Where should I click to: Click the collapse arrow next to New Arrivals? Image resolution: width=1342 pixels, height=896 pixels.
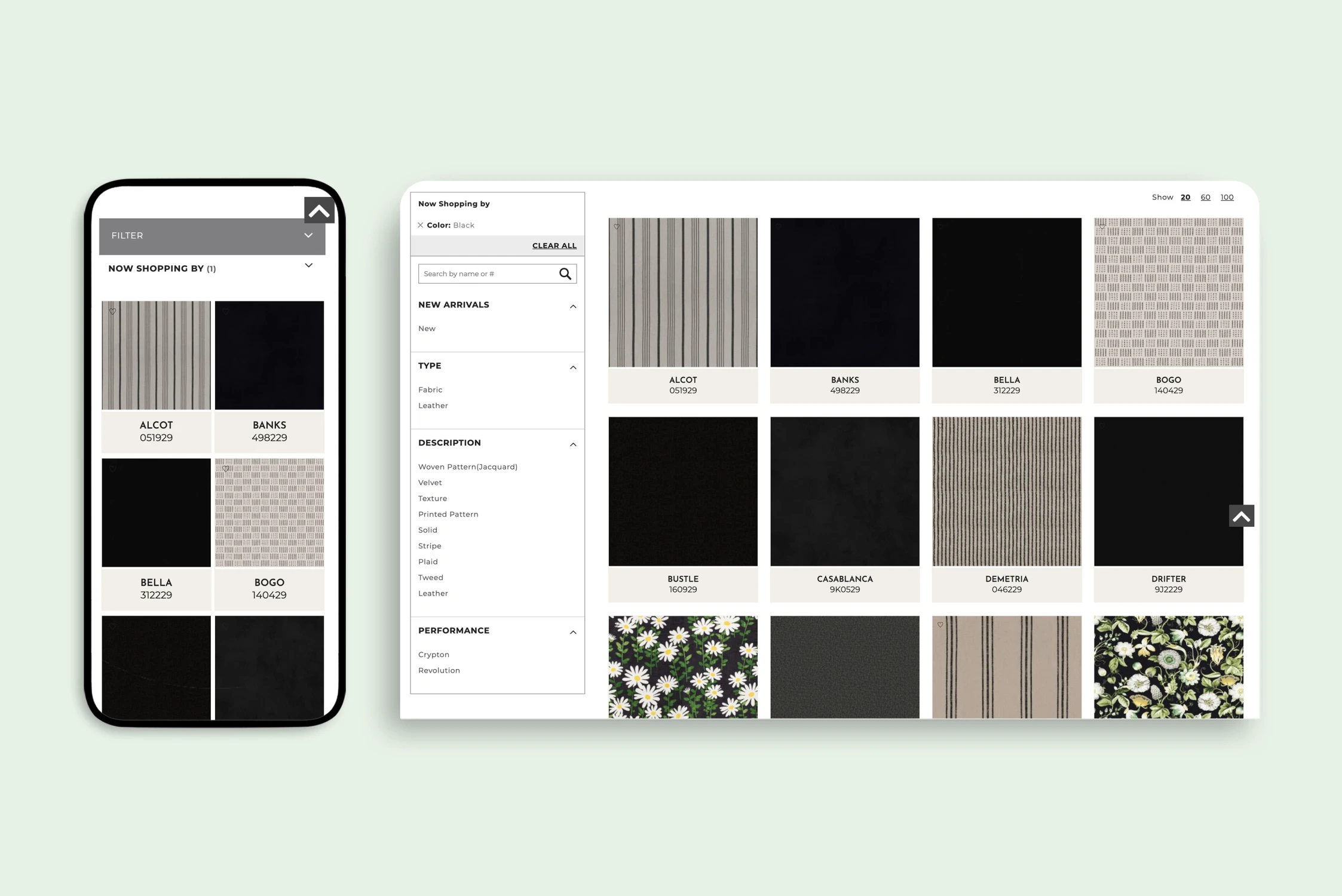pyautogui.click(x=572, y=306)
